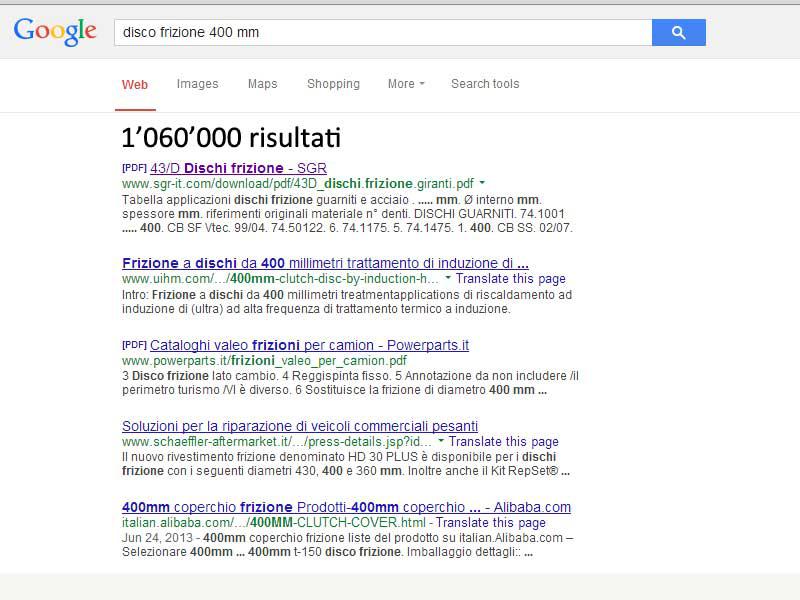Focus the search box containing 'disco frizione 400 mm'
The image size is (800, 600).
(x=382, y=32)
